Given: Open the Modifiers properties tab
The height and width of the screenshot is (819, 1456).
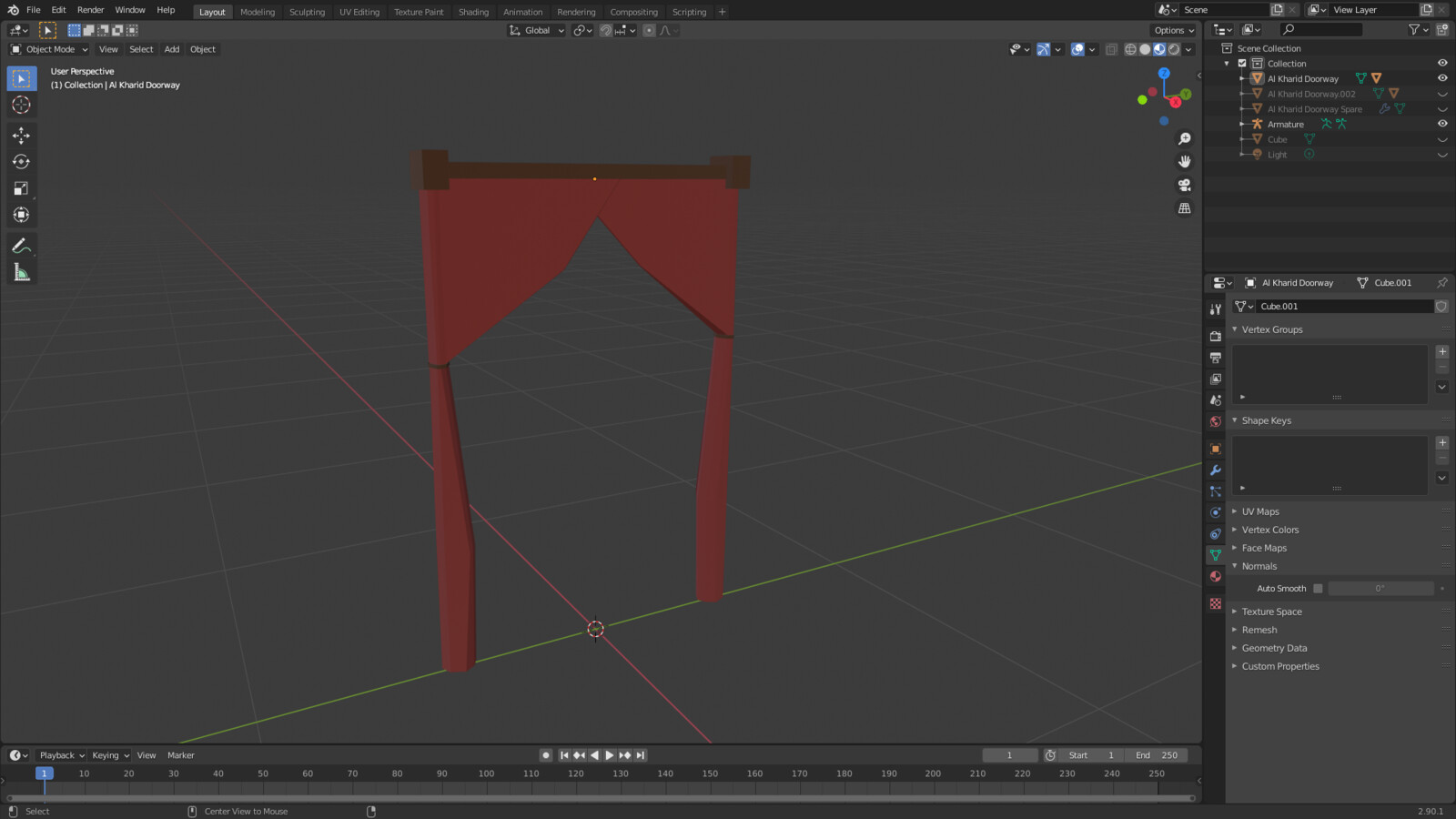Looking at the screenshot, I should point(1216,470).
